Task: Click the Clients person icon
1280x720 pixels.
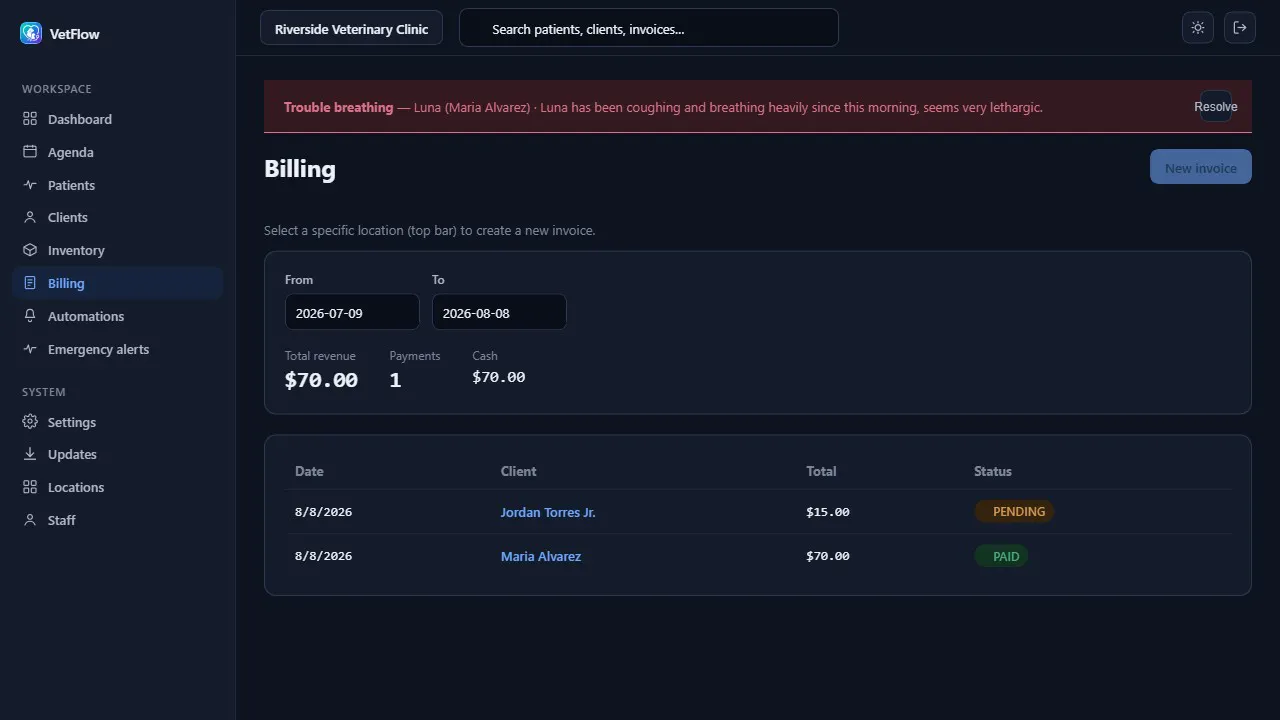Action: click(30, 217)
